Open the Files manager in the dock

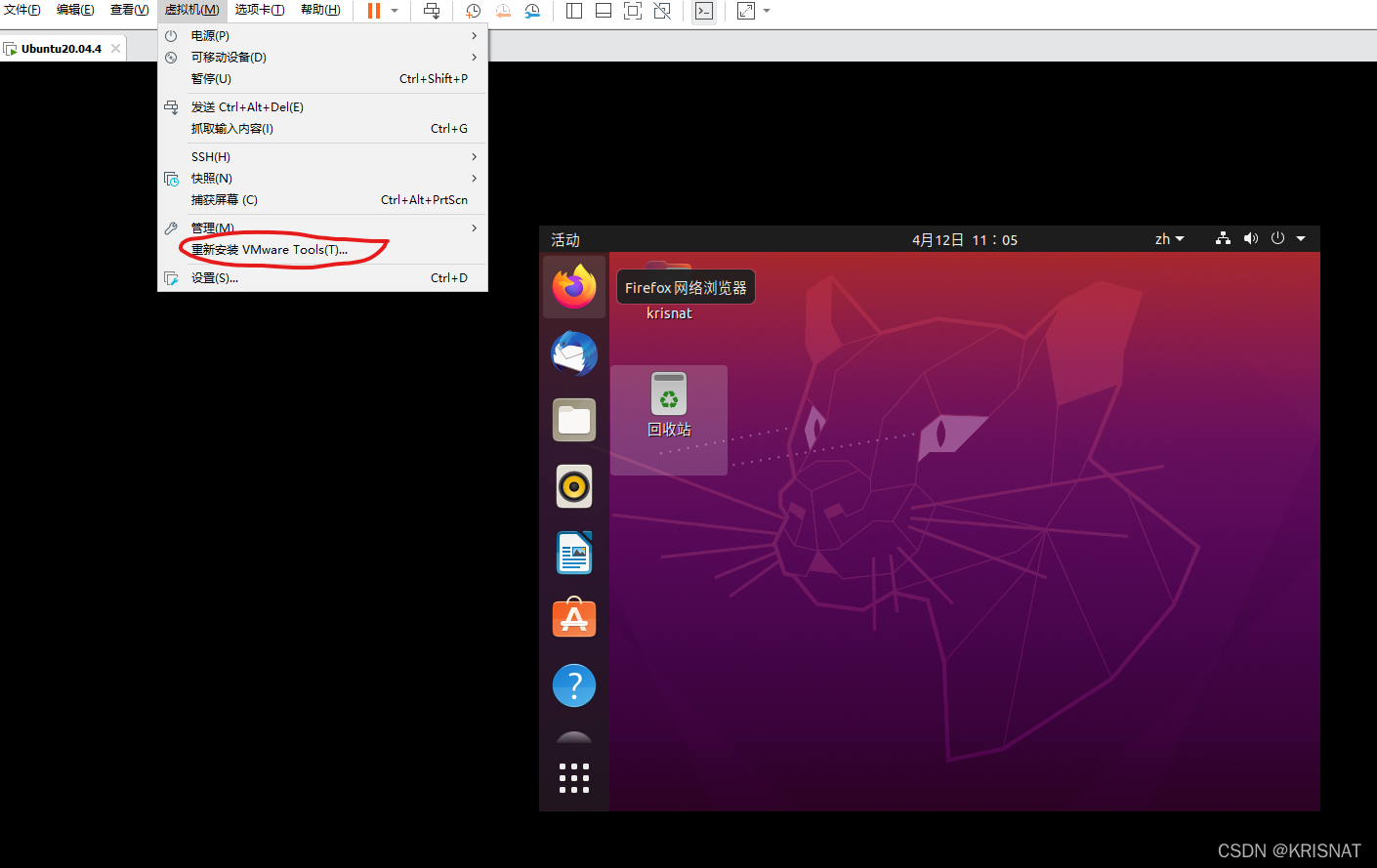574,420
